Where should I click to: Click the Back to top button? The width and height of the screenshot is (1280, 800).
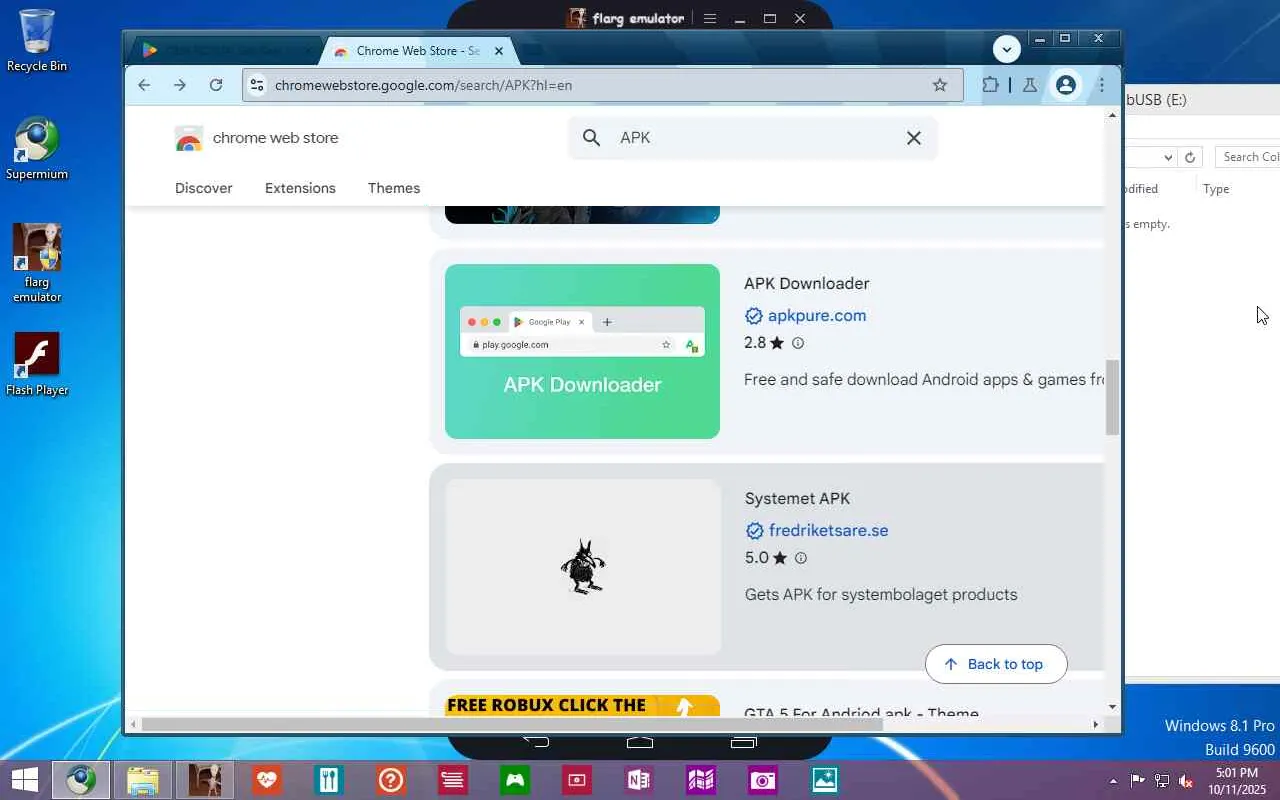[x=996, y=664]
